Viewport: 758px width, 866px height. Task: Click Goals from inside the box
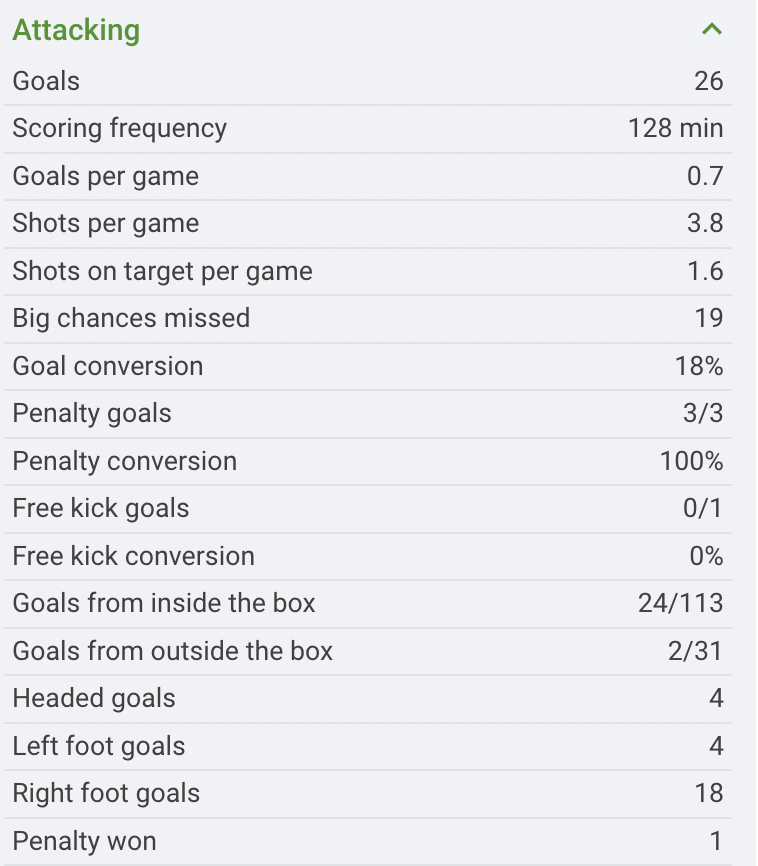163,603
